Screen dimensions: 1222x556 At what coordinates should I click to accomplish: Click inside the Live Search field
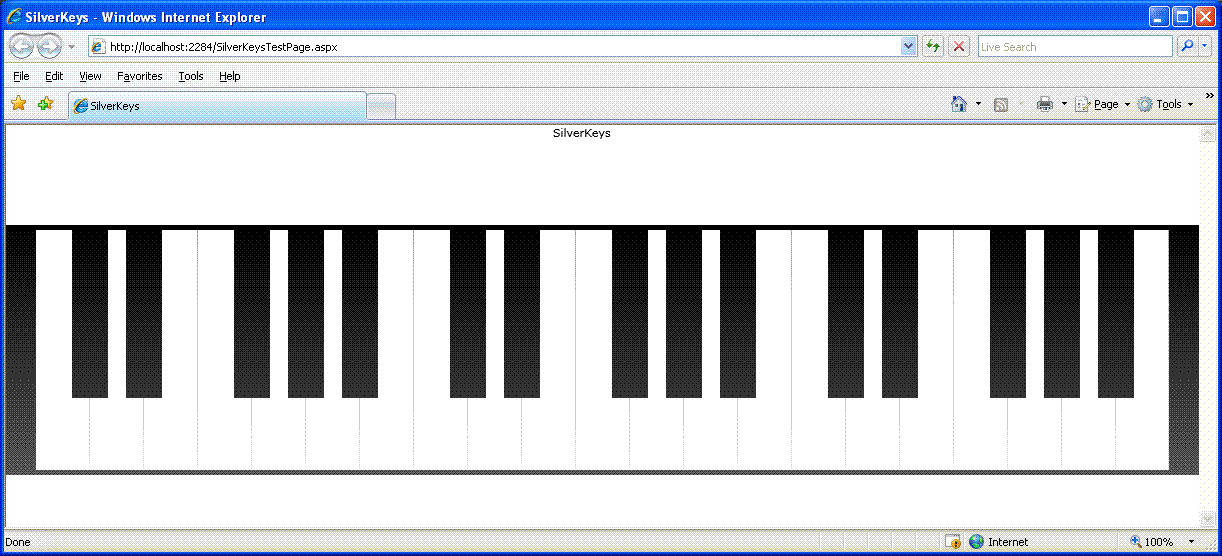pyautogui.click(x=1073, y=46)
